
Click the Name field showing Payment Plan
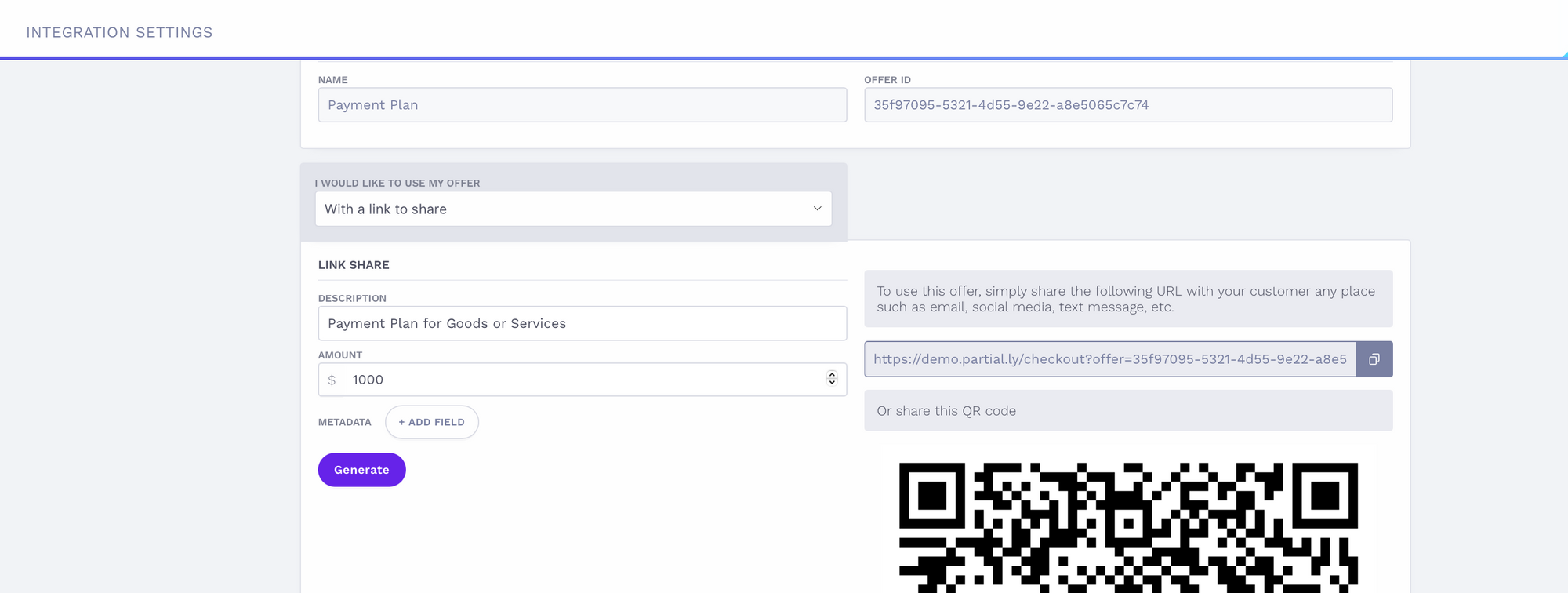pyautogui.click(x=583, y=105)
